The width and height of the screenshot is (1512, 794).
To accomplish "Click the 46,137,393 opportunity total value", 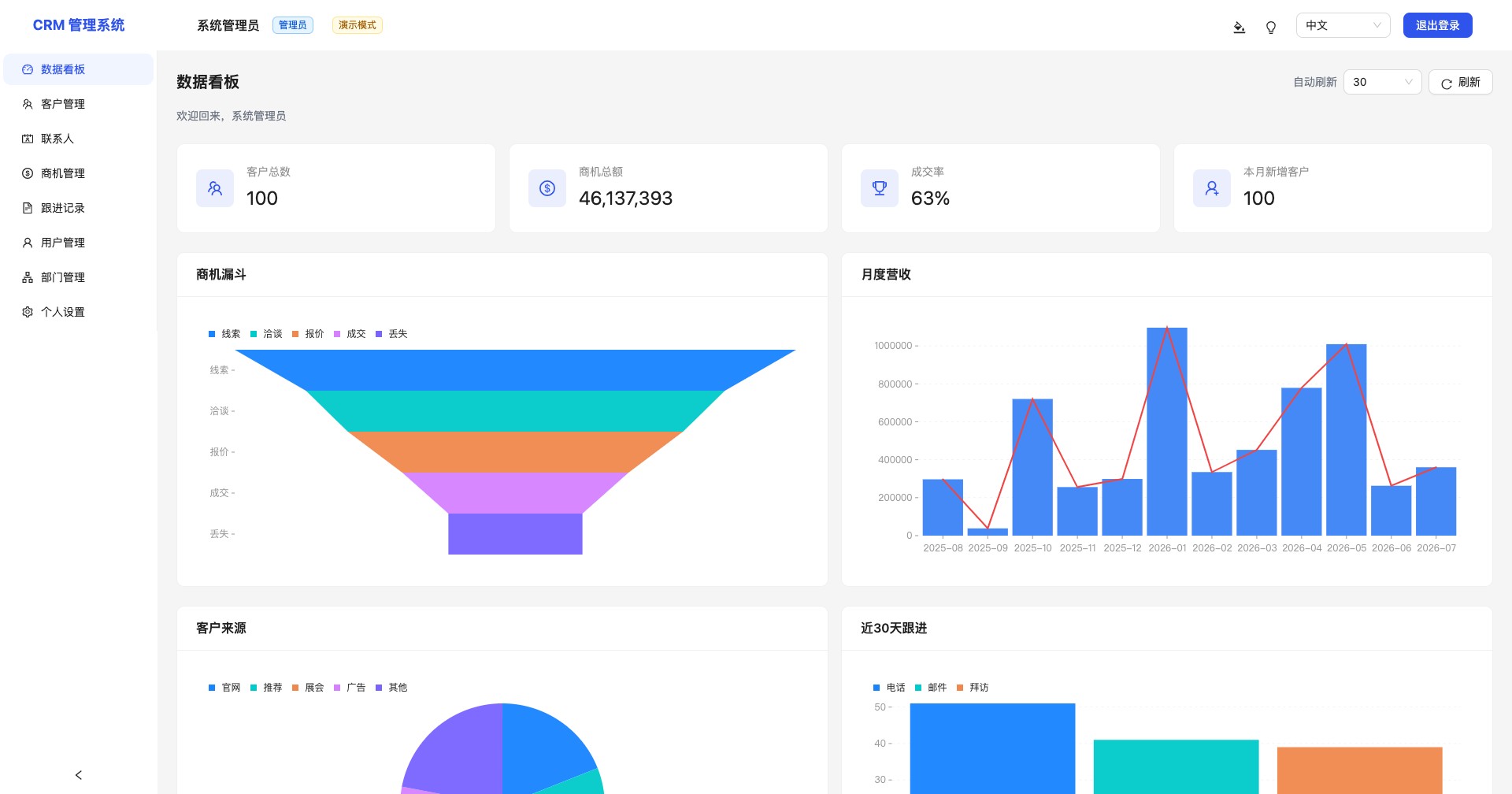I will tap(626, 198).
